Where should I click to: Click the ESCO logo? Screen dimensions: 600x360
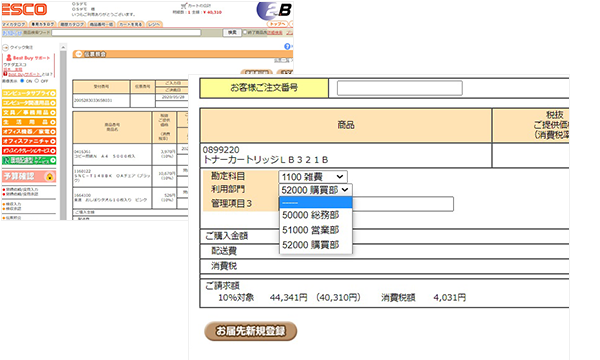tap(24, 9)
